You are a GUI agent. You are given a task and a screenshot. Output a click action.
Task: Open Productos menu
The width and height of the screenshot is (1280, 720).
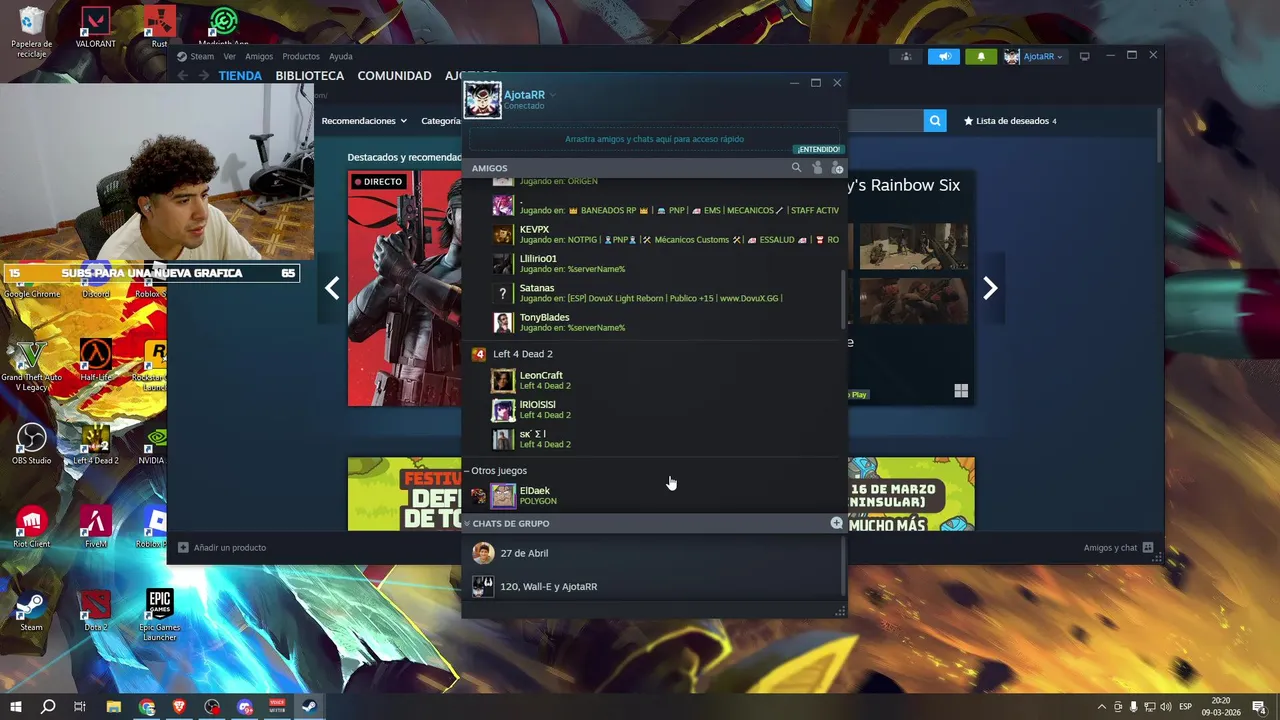point(301,56)
